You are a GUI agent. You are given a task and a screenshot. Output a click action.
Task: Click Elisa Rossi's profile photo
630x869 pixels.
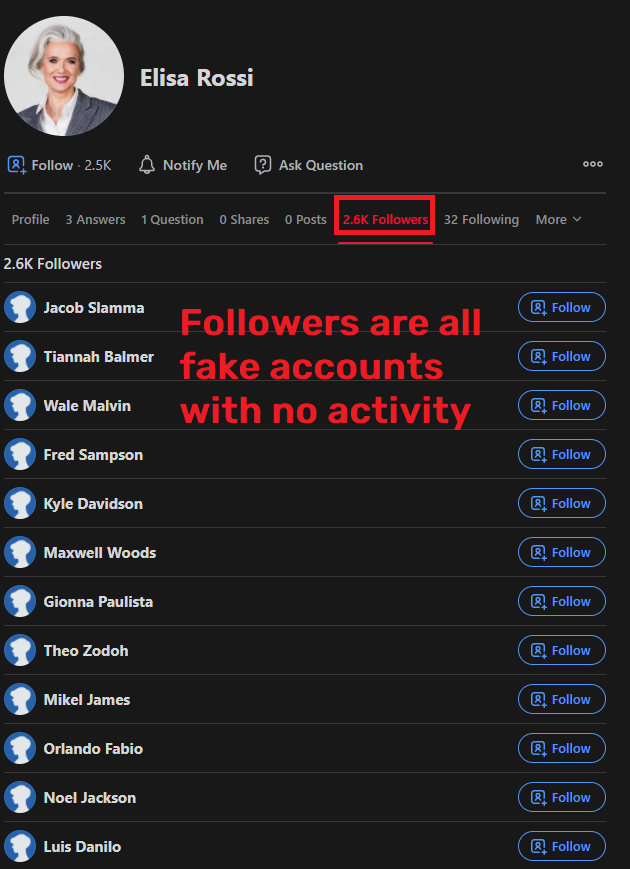(x=64, y=76)
